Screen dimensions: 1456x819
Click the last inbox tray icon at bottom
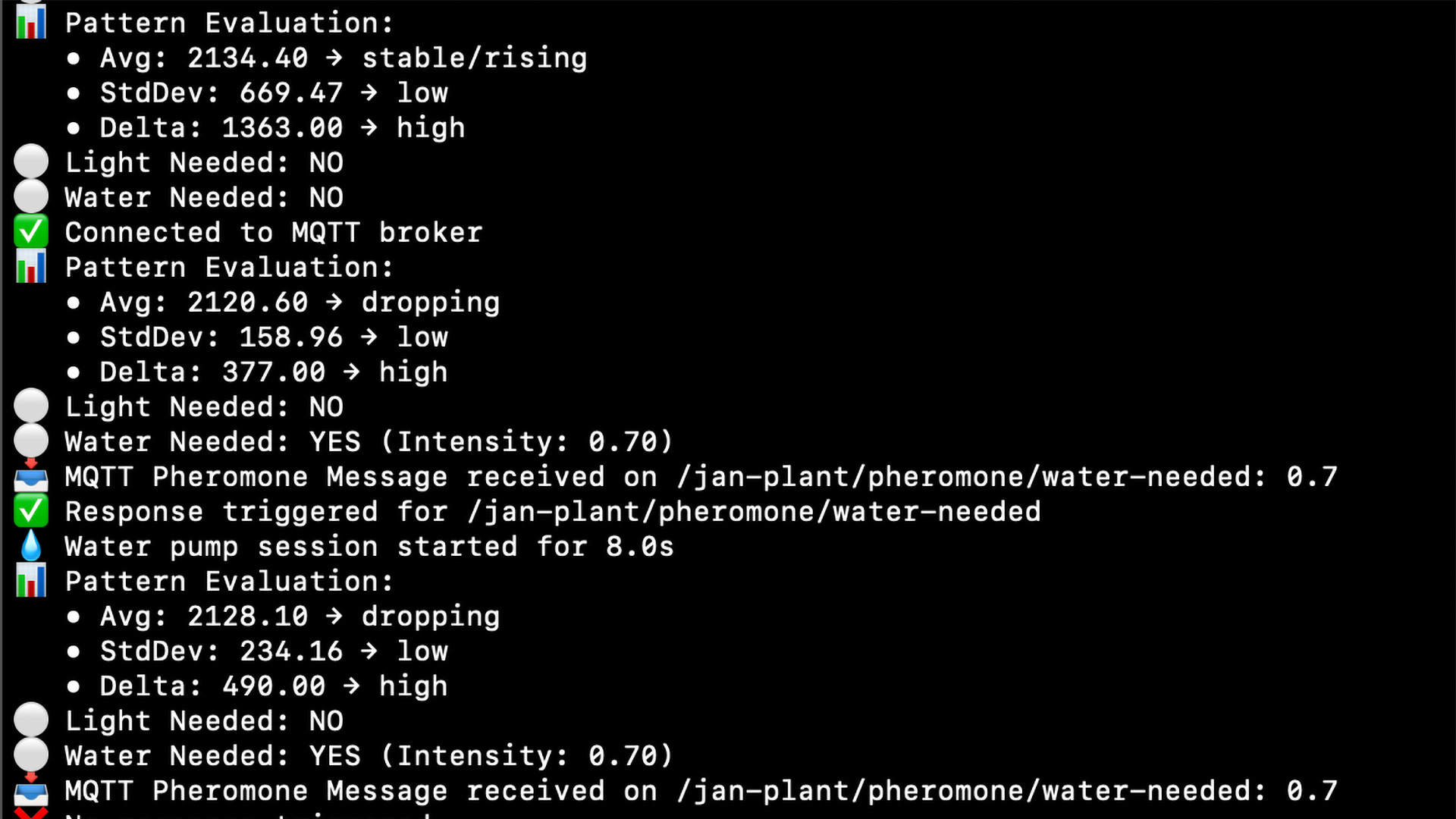[x=31, y=790]
